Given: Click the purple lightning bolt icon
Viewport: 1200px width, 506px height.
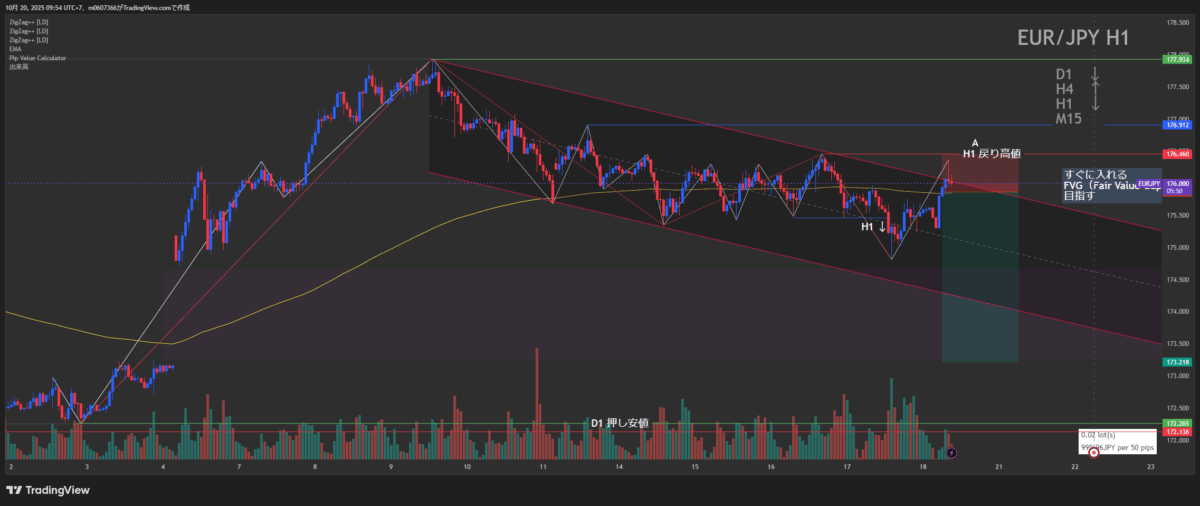Looking at the screenshot, I should coord(951,453).
